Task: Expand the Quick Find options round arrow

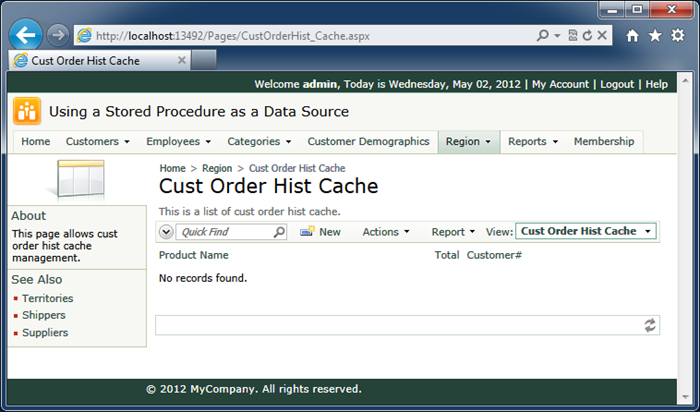Action: [166, 232]
